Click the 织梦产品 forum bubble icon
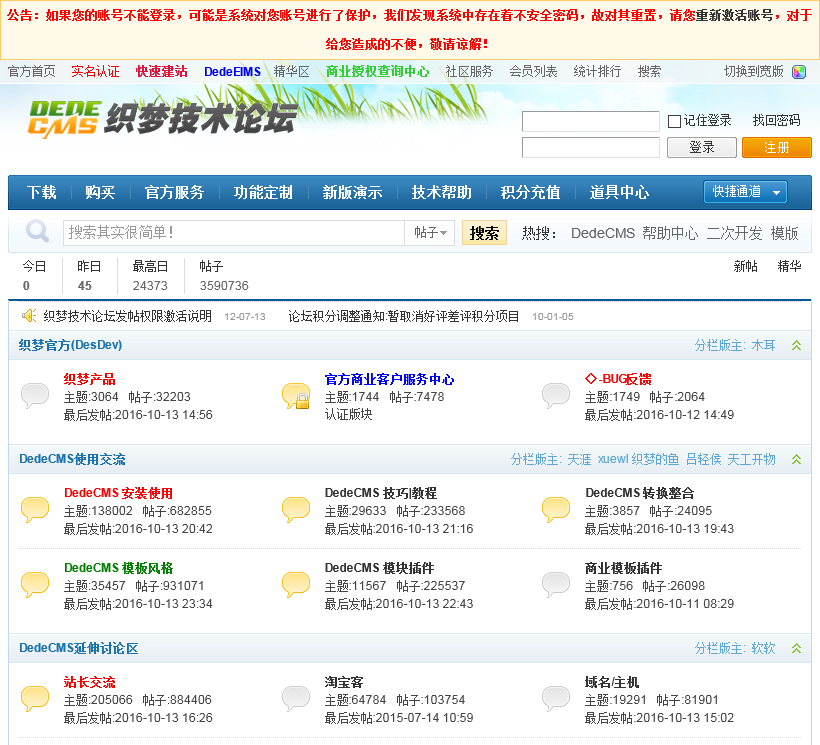 tap(35, 396)
